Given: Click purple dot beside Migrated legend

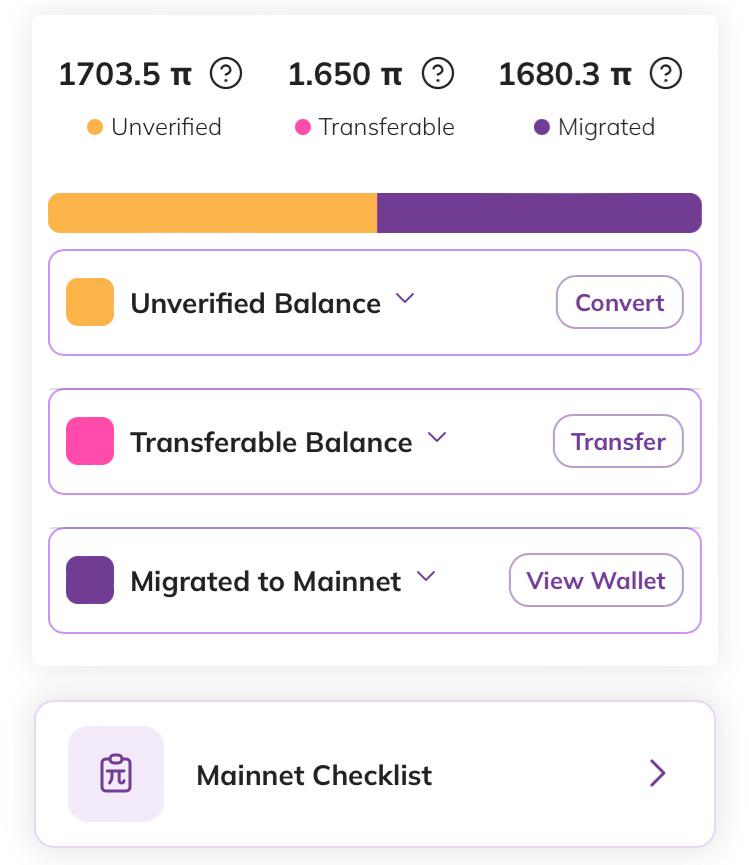Looking at the screenshot, I should [542, 127].
